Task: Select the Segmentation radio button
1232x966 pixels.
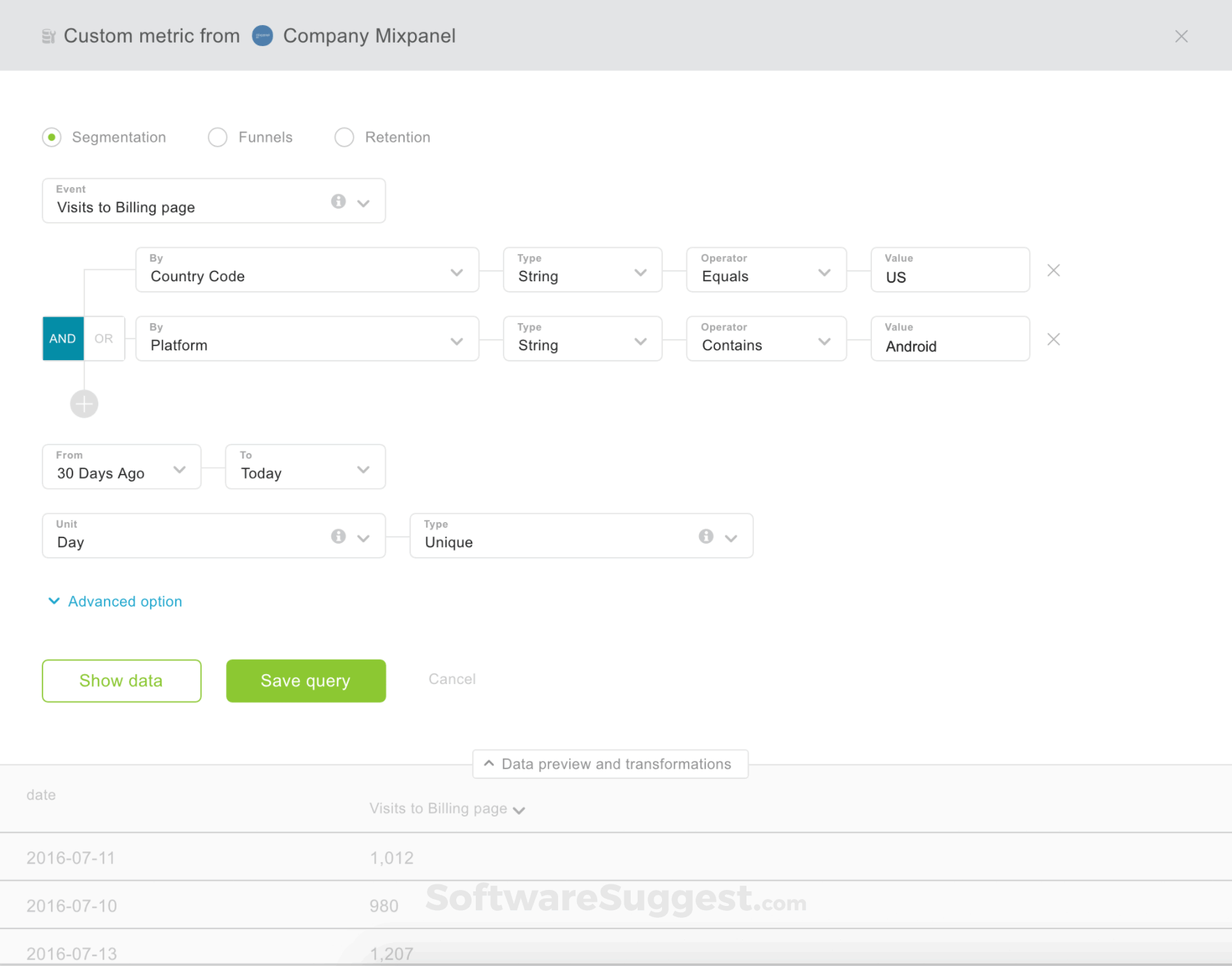Action: tap(52, 138)
